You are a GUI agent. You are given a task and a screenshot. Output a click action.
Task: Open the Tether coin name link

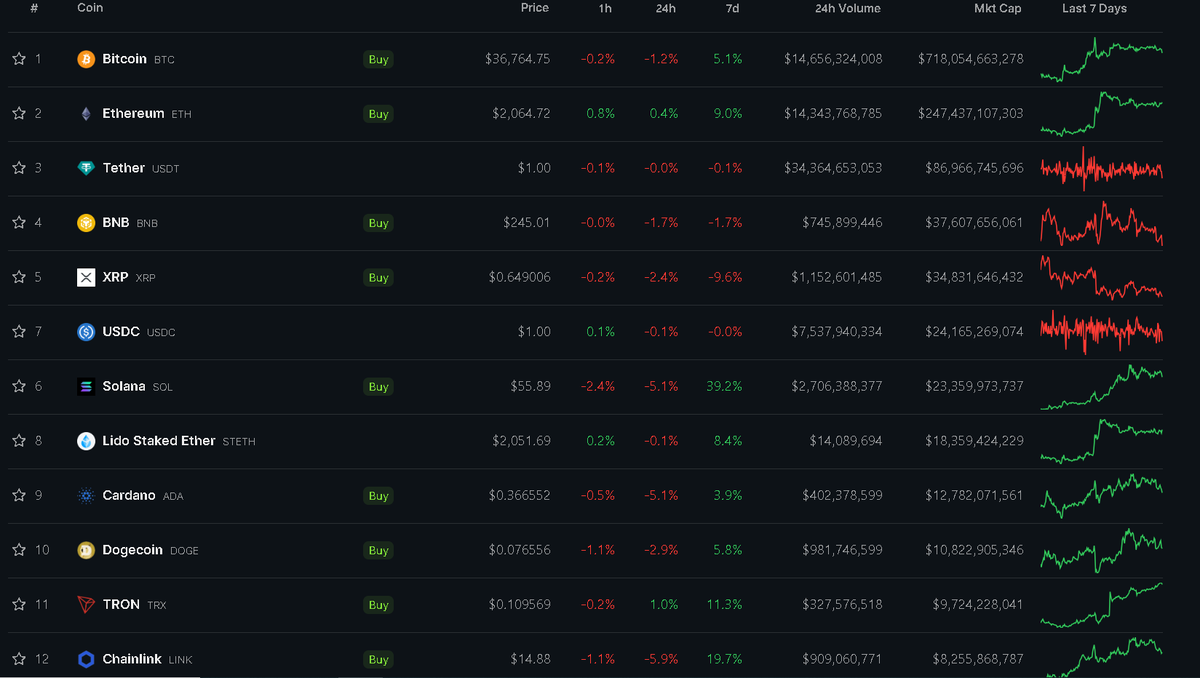tap(123, 168)
